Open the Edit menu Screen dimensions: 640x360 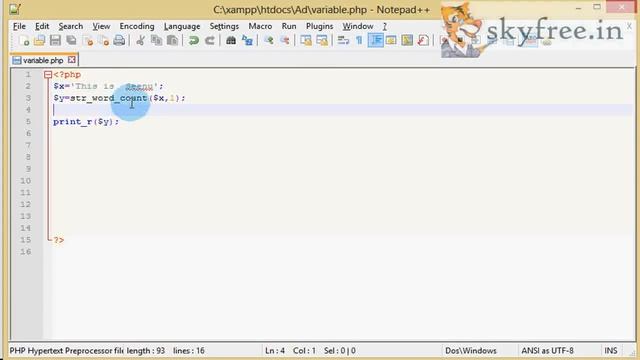click(42, 26)
